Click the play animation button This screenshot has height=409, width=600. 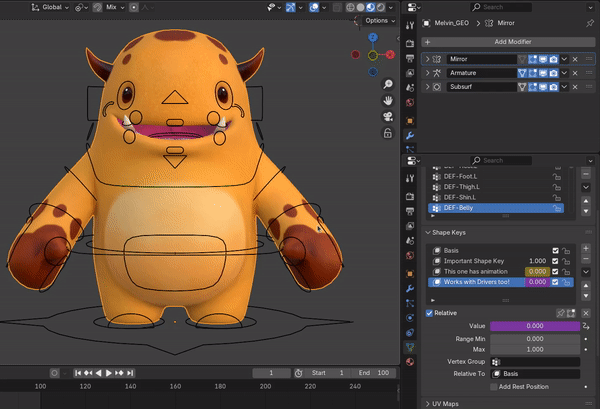[x=109, y=373]
